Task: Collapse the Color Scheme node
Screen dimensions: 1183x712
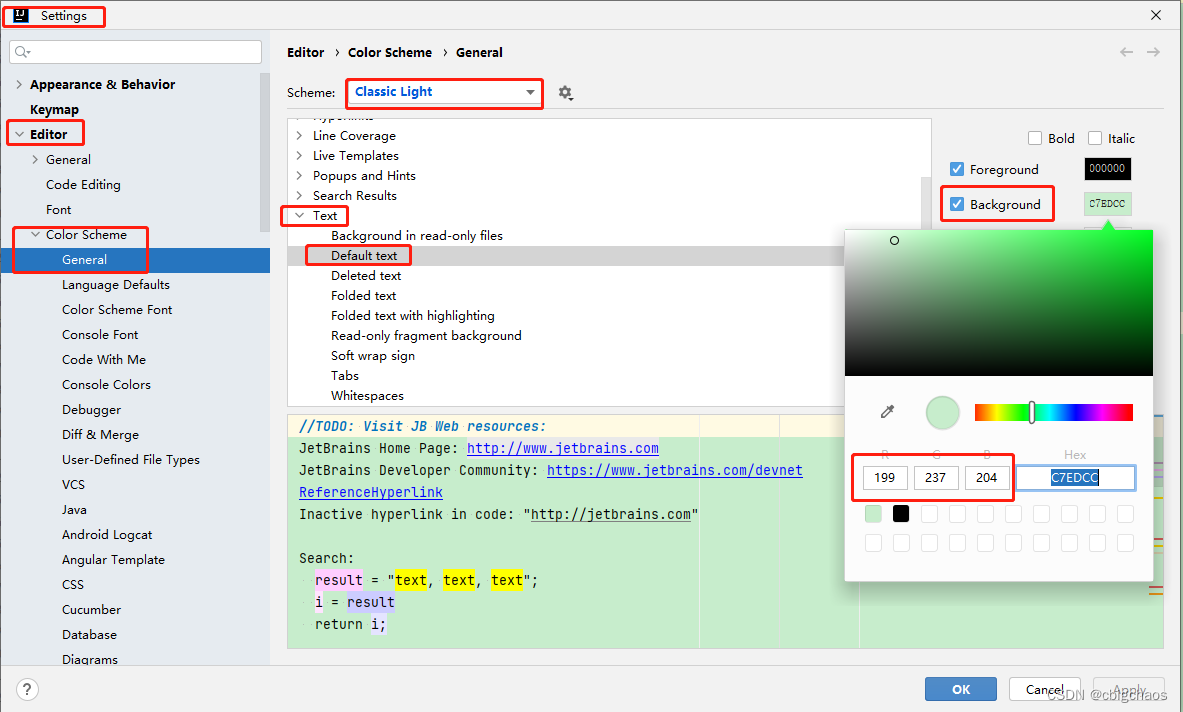Action: pos(35,235)
